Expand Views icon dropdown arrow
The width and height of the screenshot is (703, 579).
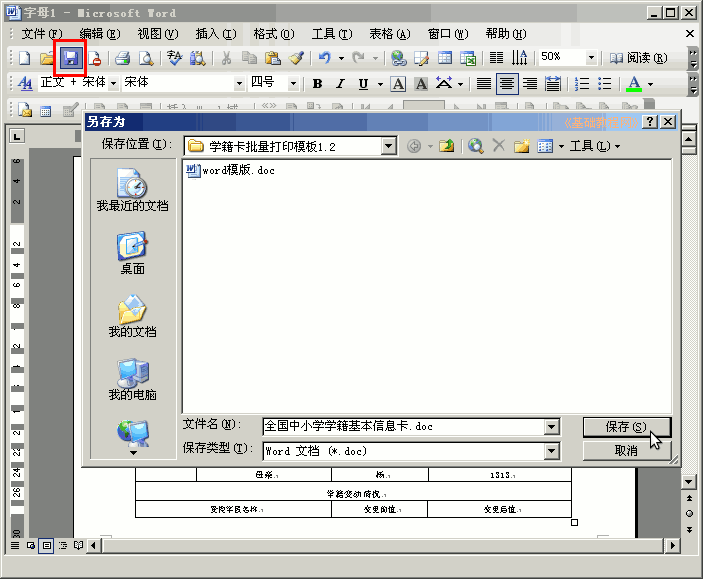pyautogui.click(x=561, y=146)
